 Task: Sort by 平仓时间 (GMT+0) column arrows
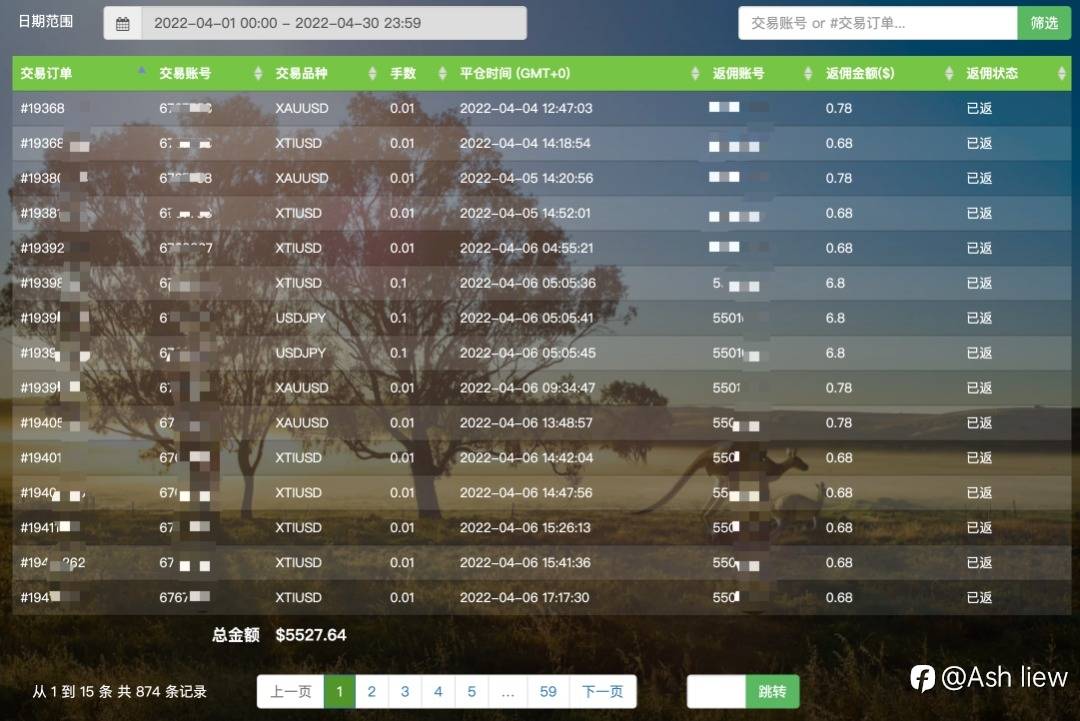pyautogui.click(x=695, y=73)
